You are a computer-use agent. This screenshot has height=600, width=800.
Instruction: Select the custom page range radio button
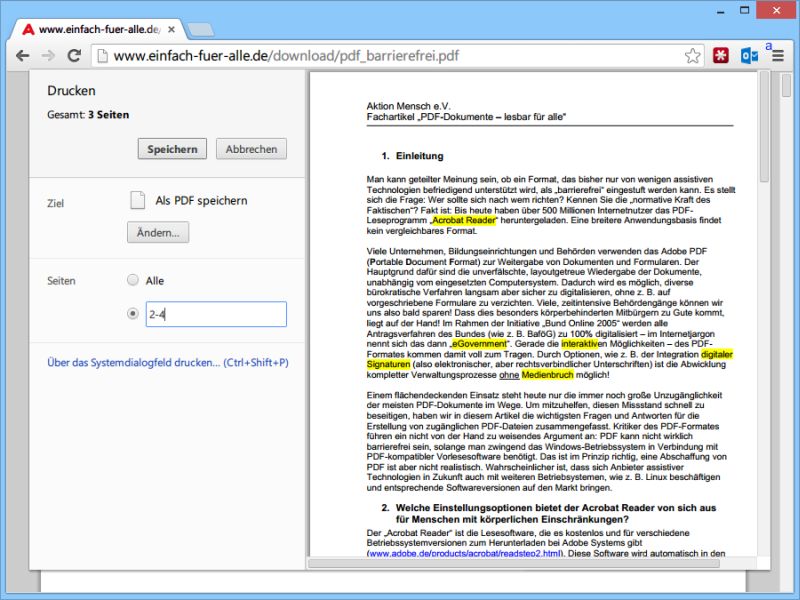coord(133,313)
